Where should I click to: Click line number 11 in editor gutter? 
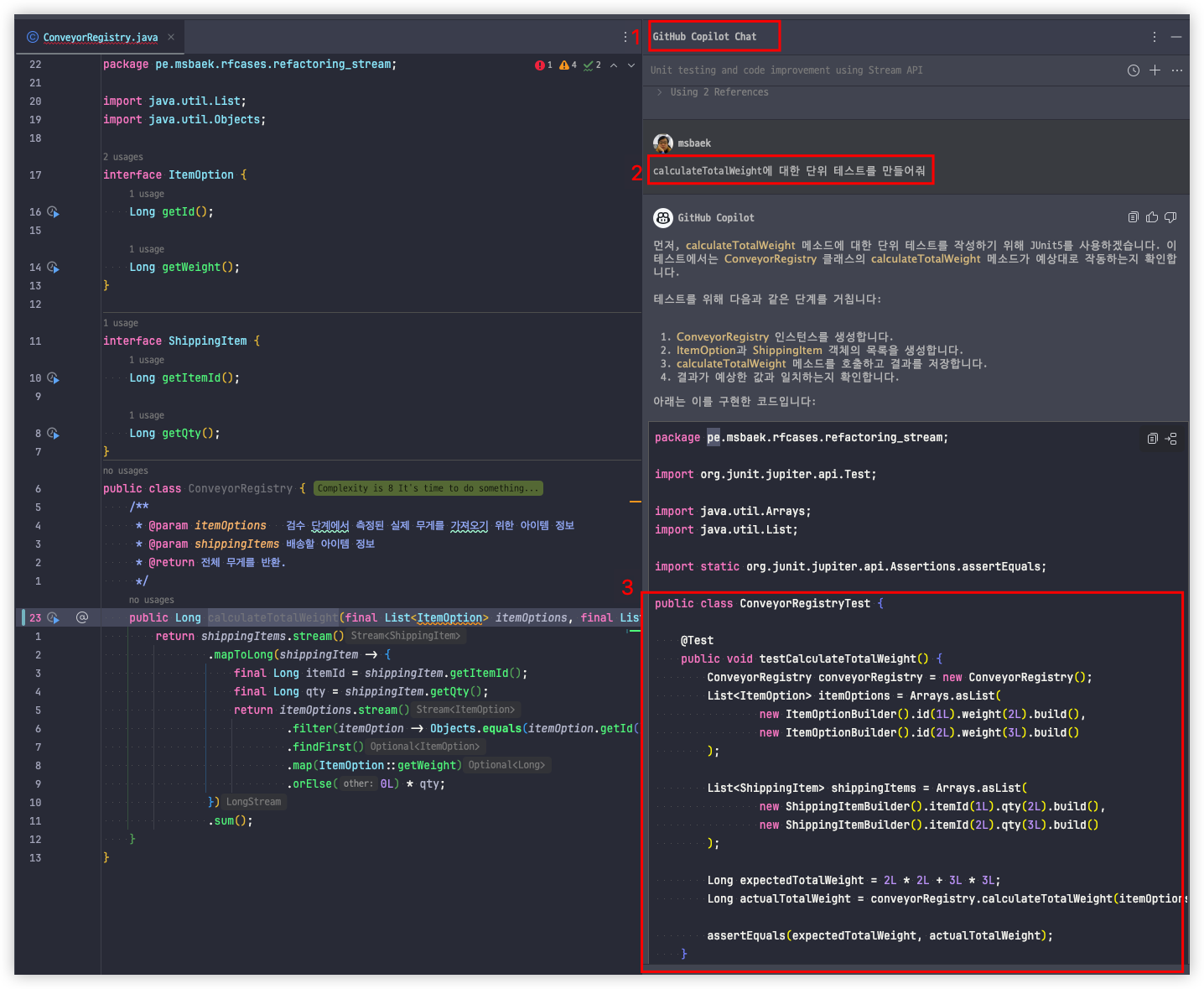(35, 341)
